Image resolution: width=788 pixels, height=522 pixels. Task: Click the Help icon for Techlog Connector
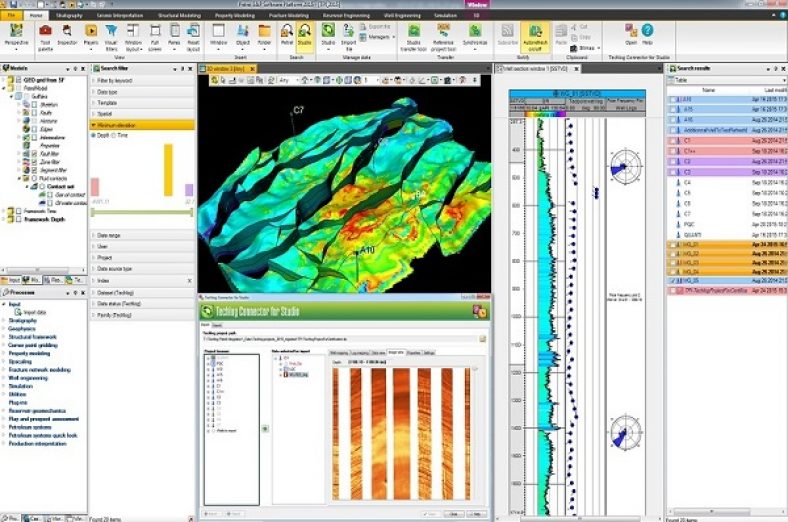click(x=647, y=35)
